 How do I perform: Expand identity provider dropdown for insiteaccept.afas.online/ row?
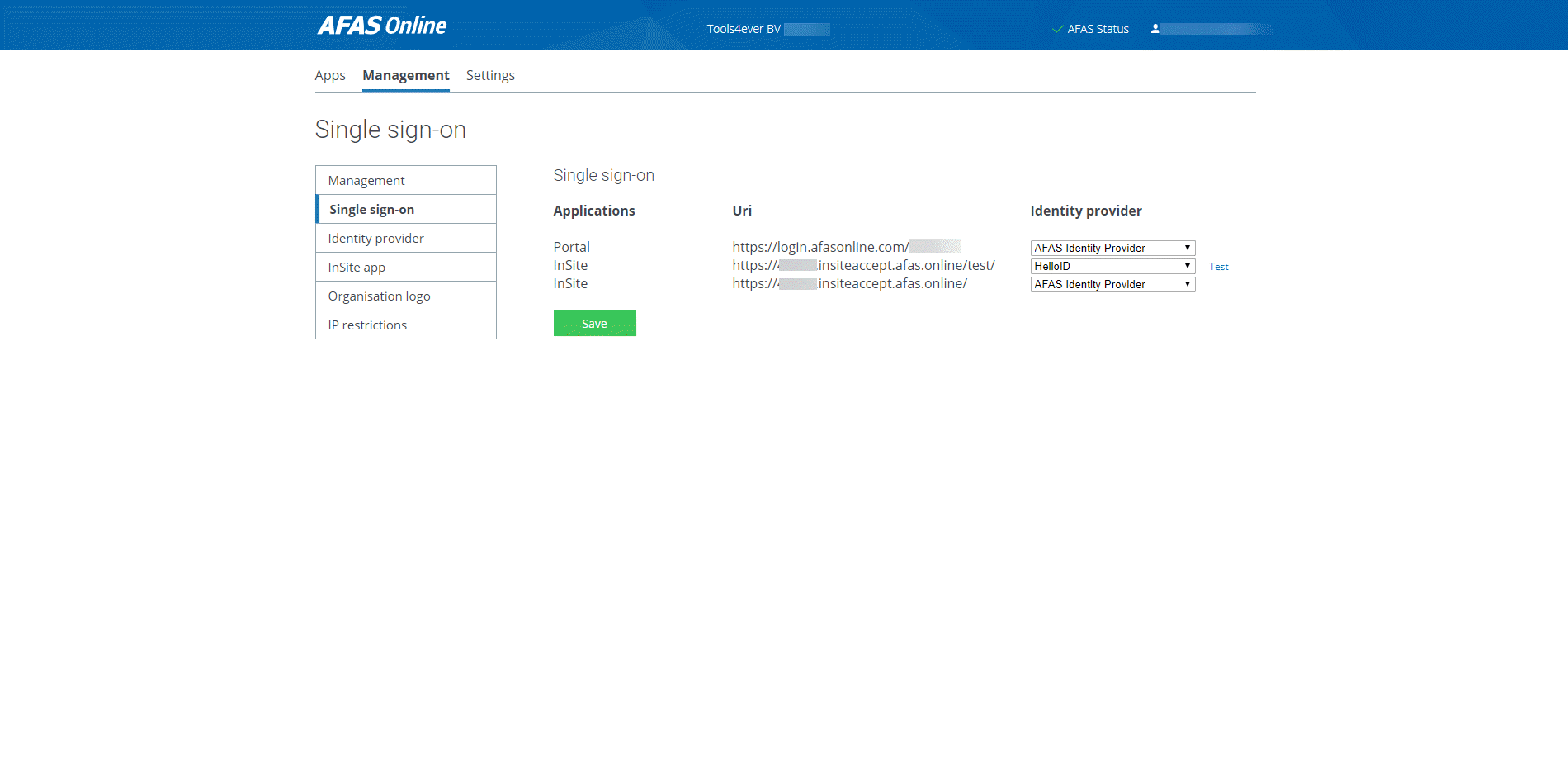click(1112, 284)
